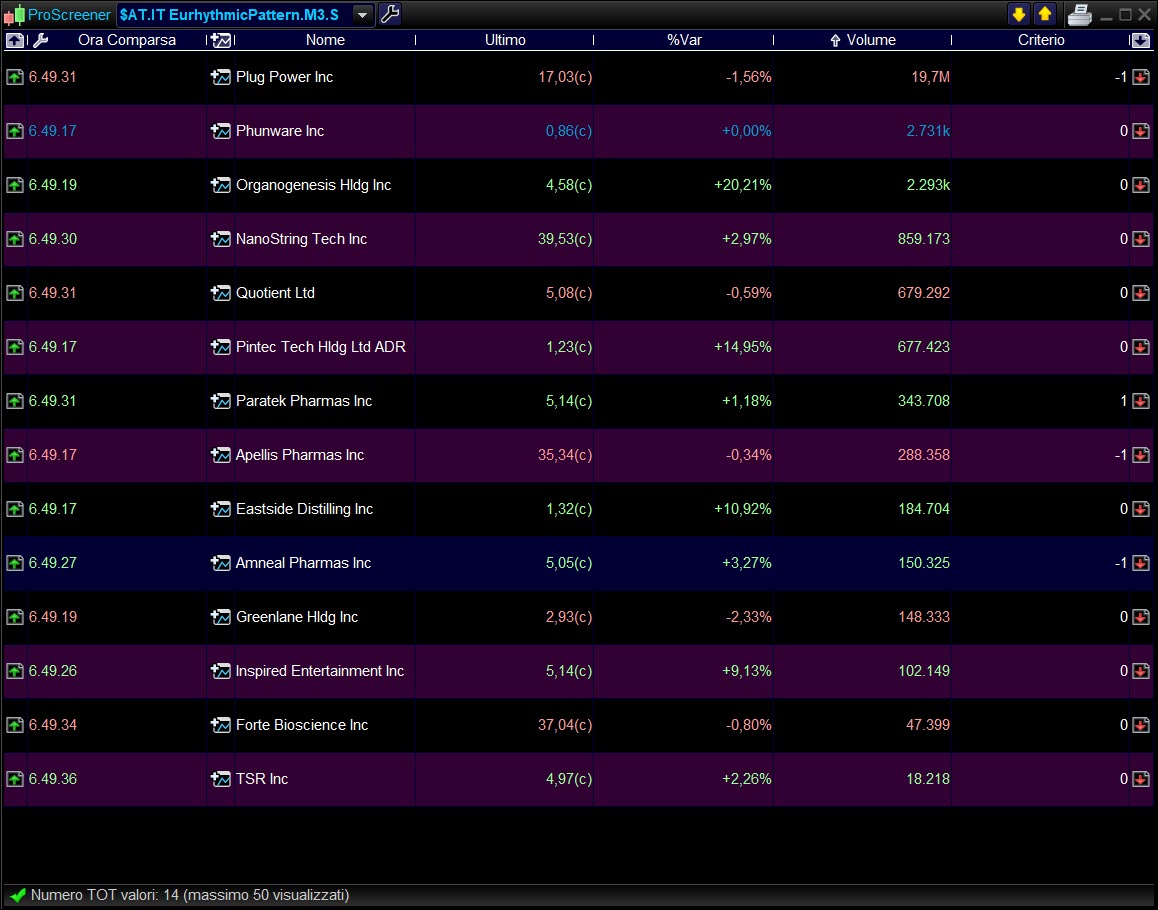Select the Plug Power Inc name
The image size is (1158, 910).
pyautogui.click(x=284, y=77)
